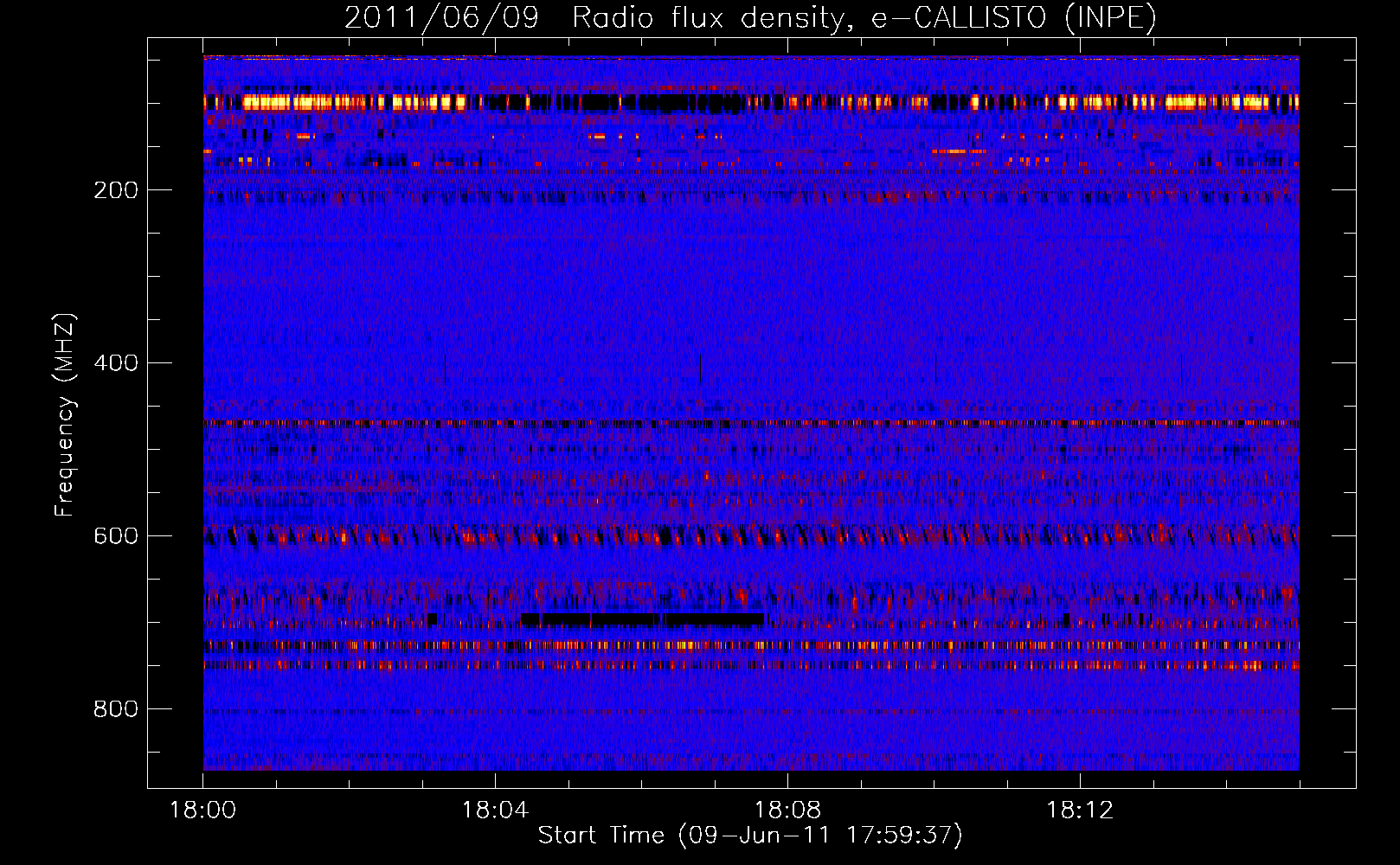Click the "Frequency (MHZ)" axis label
This screenshot has height=865, width=1400.
(x=65, y=415)
